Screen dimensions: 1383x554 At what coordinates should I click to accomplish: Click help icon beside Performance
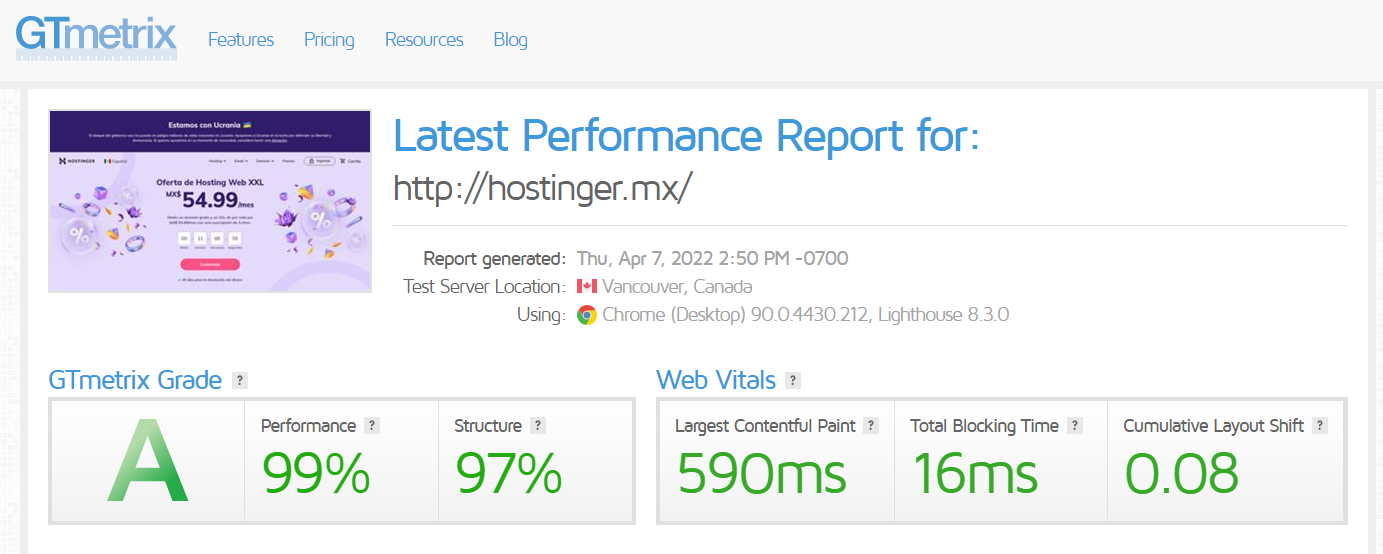click(x=372, y=425)
